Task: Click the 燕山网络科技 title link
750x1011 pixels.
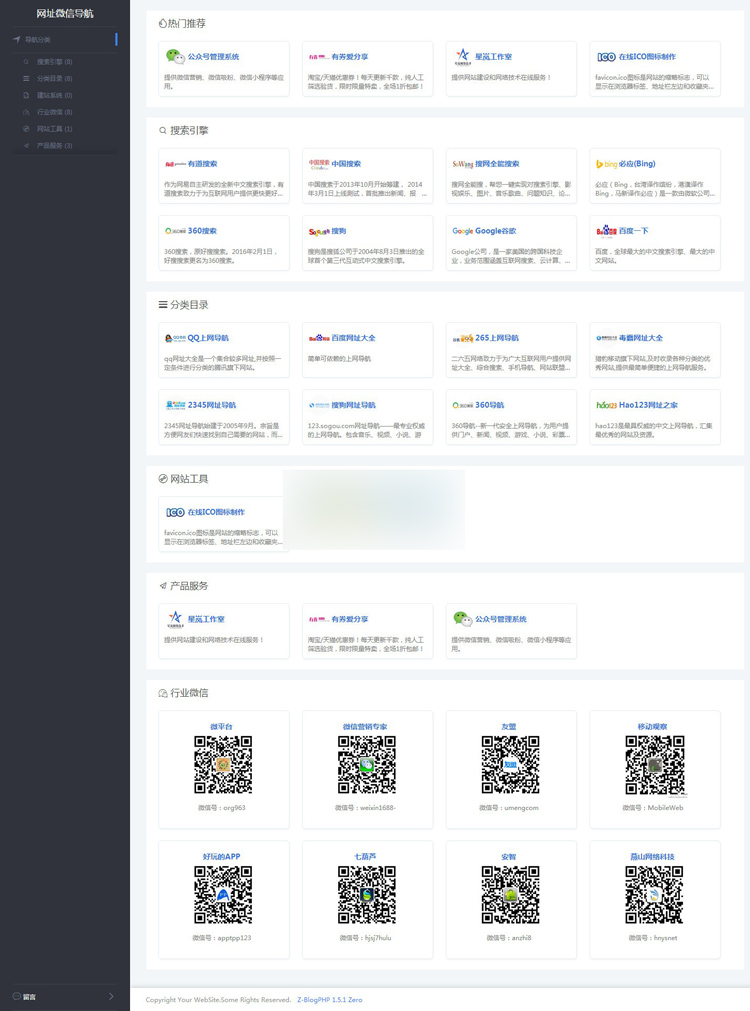Action: pos(653,857)
